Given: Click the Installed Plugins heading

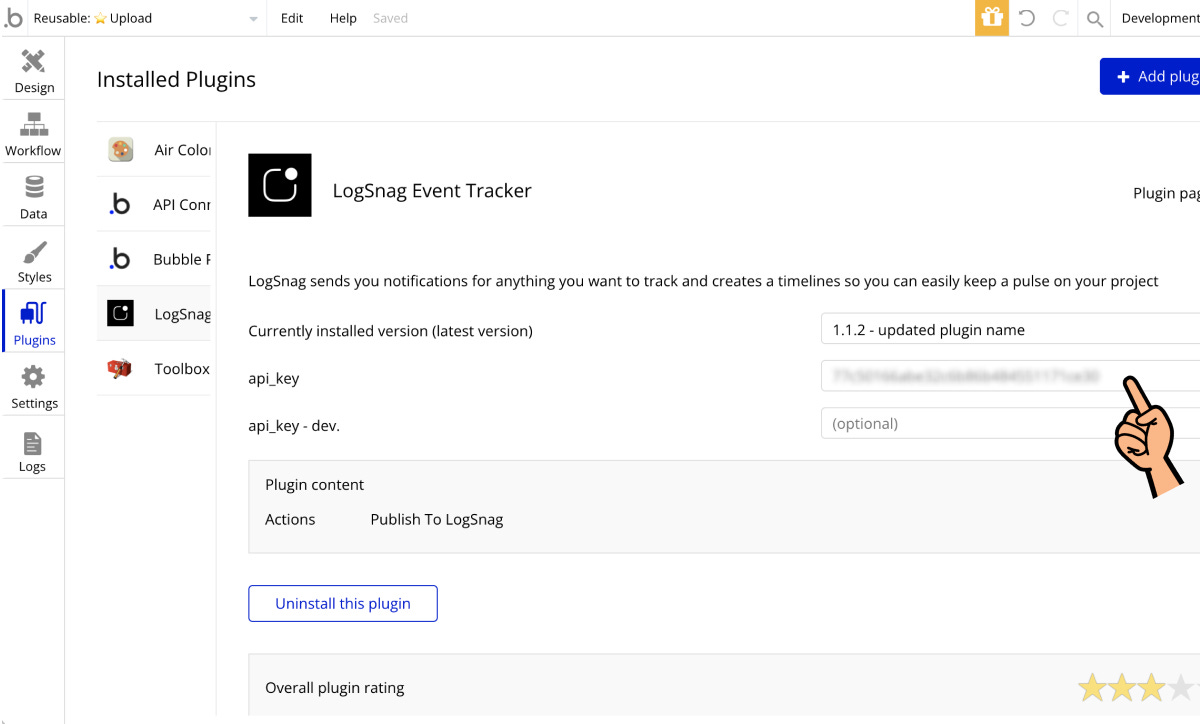Looking at the screenshot, I should pos(176,80).
